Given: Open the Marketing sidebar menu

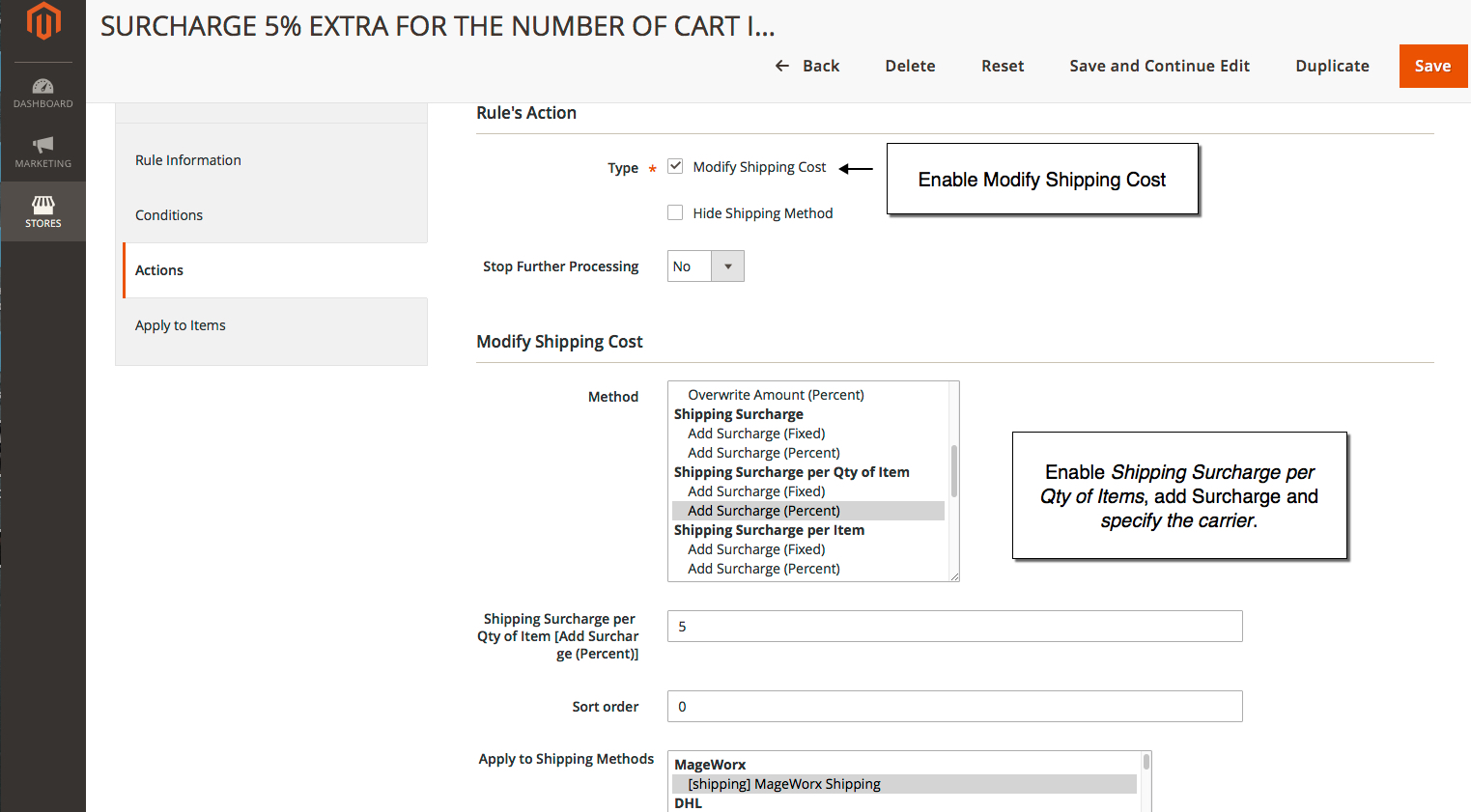Looking at the screenshot, I should click(42, 153).
